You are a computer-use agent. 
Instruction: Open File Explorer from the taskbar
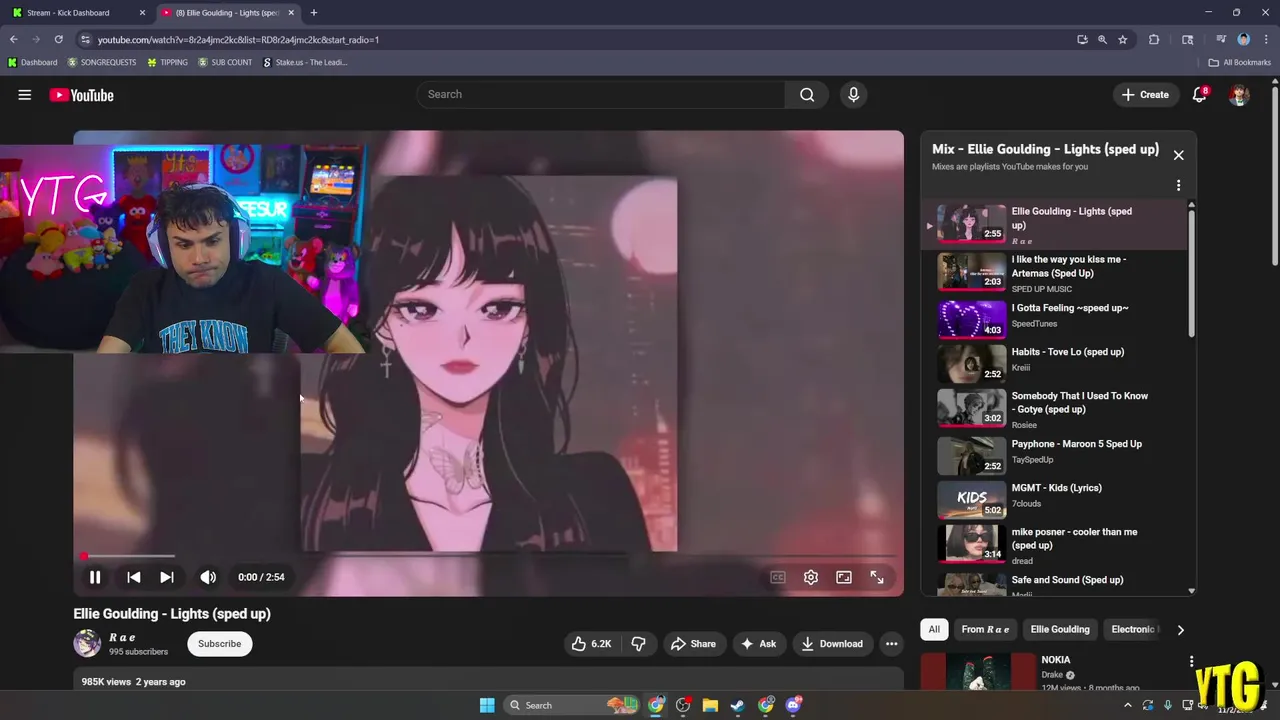click(710, 705)
